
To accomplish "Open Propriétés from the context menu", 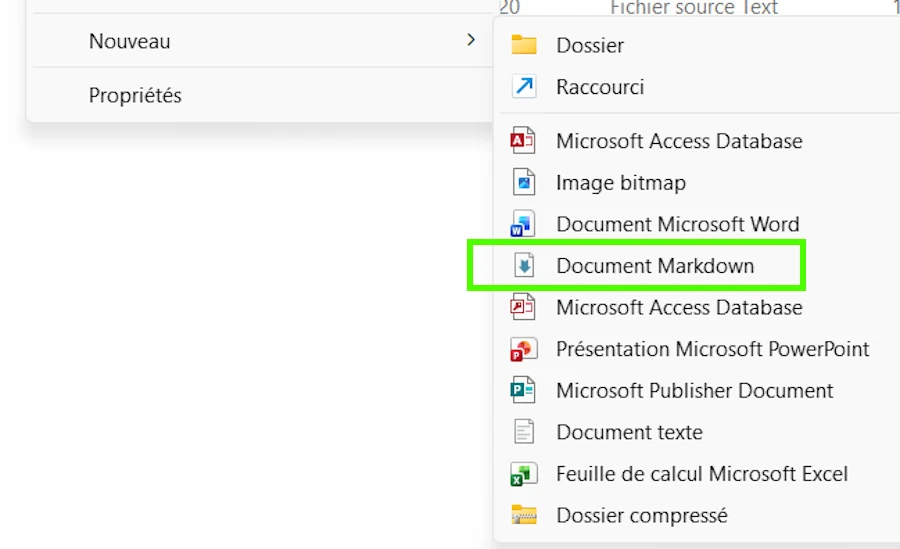I will [135, 95].
